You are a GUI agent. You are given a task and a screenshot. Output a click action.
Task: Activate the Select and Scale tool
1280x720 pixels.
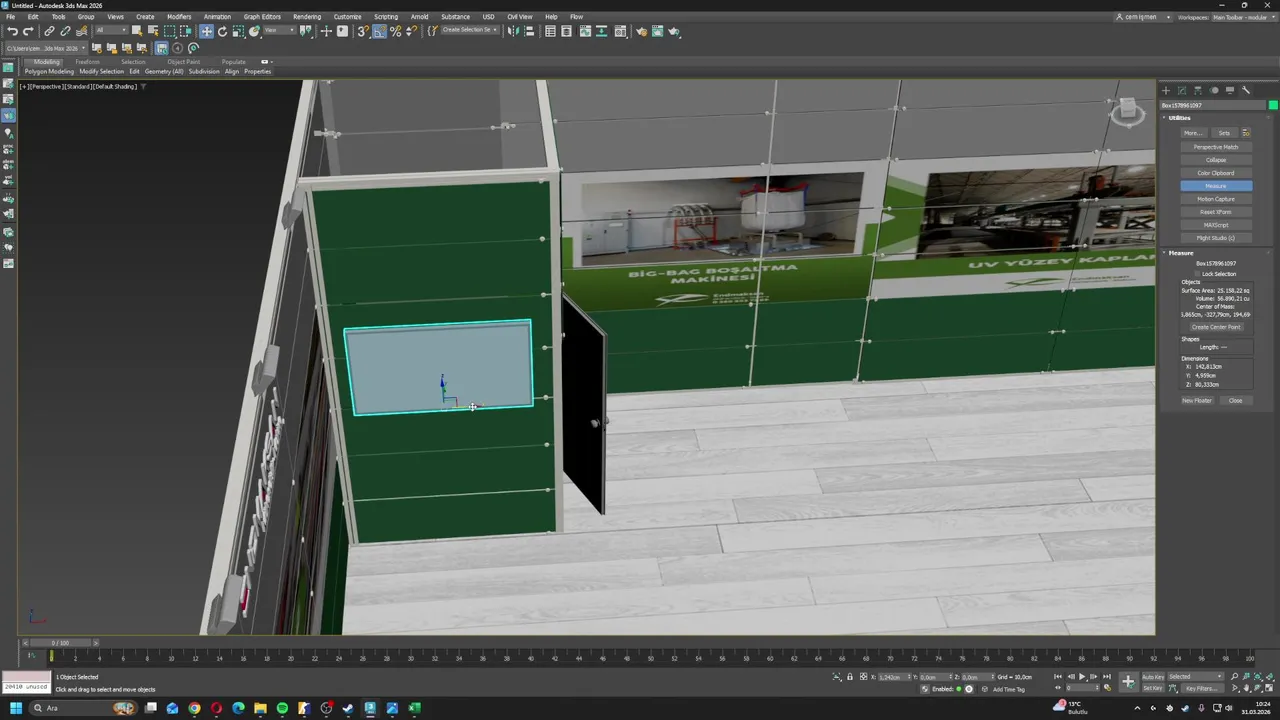click(238, 31)
